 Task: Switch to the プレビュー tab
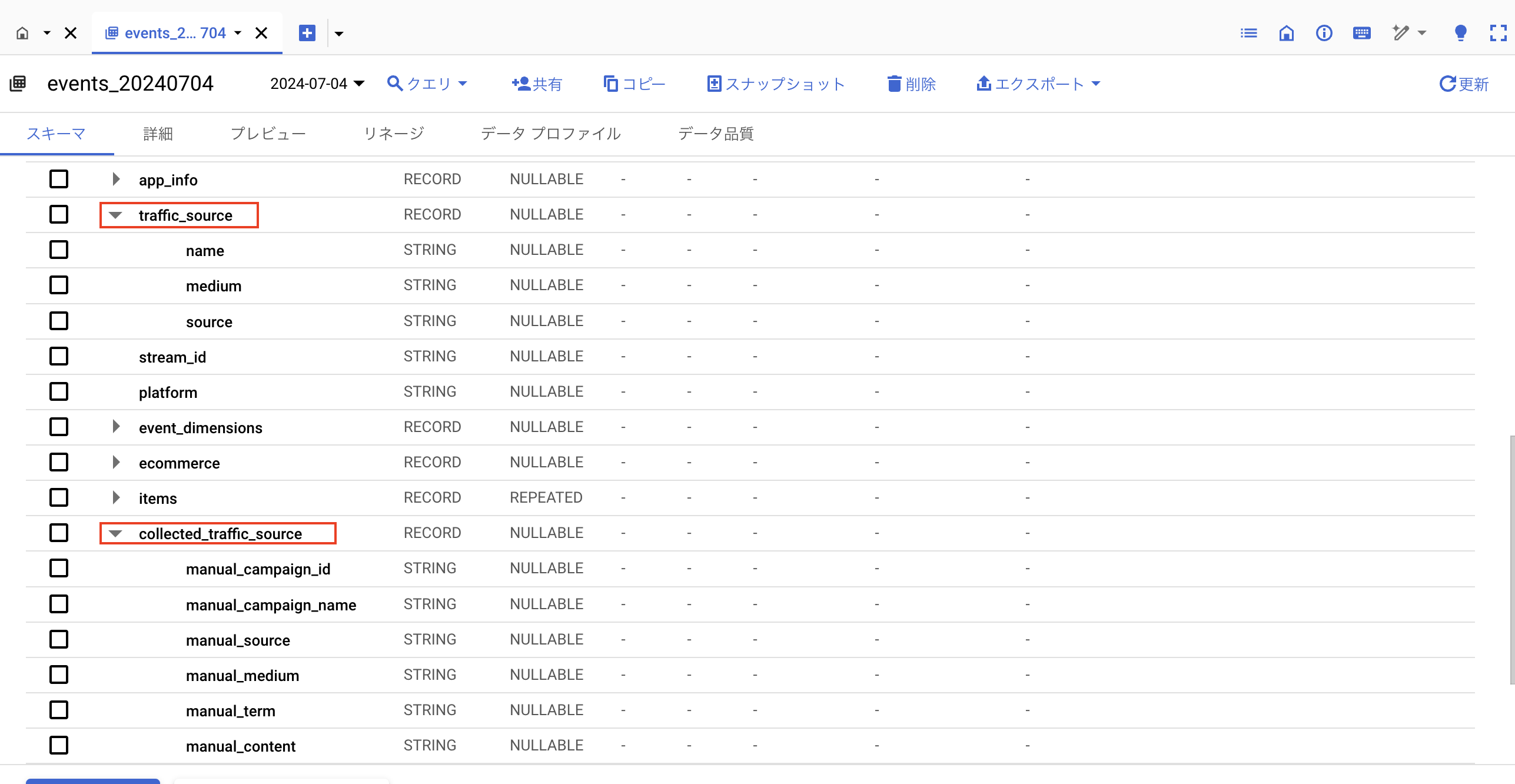point(268,134)
